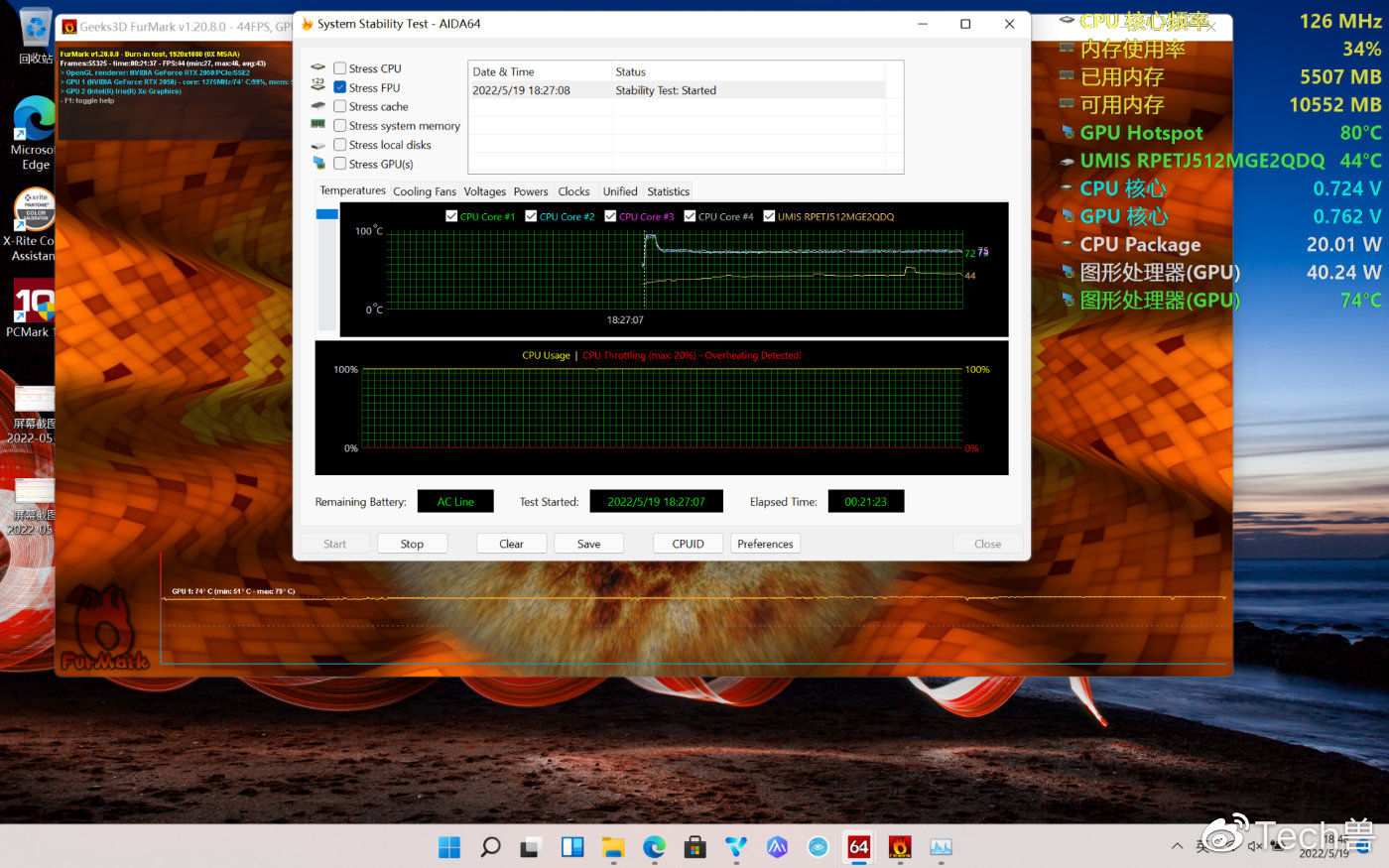The image size is (1389, 868).
Task: Click the 'Stability Test: Started' status cell
Action: (666, 90)
